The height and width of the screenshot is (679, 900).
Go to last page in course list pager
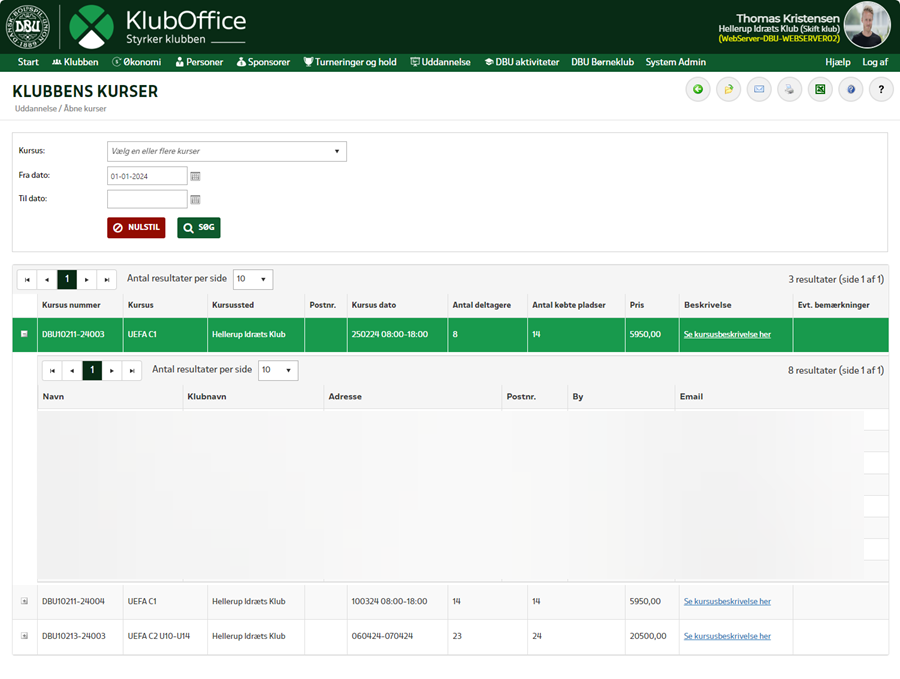coord(107,280)
